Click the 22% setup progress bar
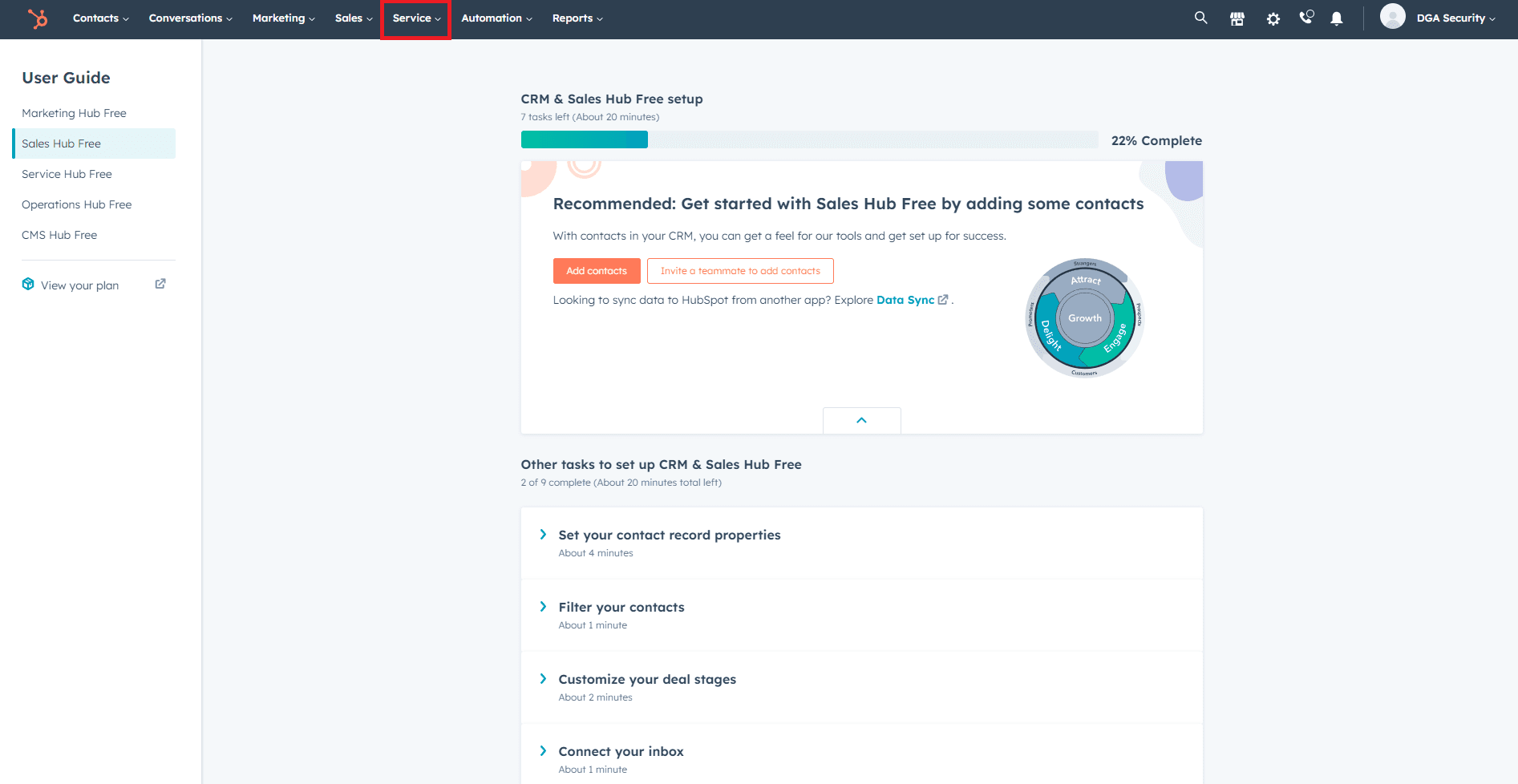1518x784 pixels. (x=809, y=139)
